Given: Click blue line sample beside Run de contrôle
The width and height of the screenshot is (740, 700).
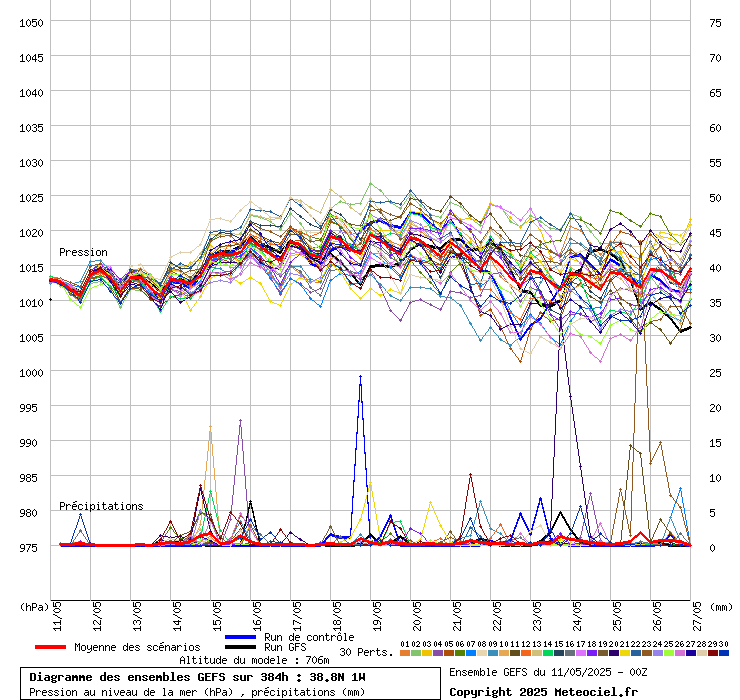Looking at the screenshot, I should [x=240, y=637].
